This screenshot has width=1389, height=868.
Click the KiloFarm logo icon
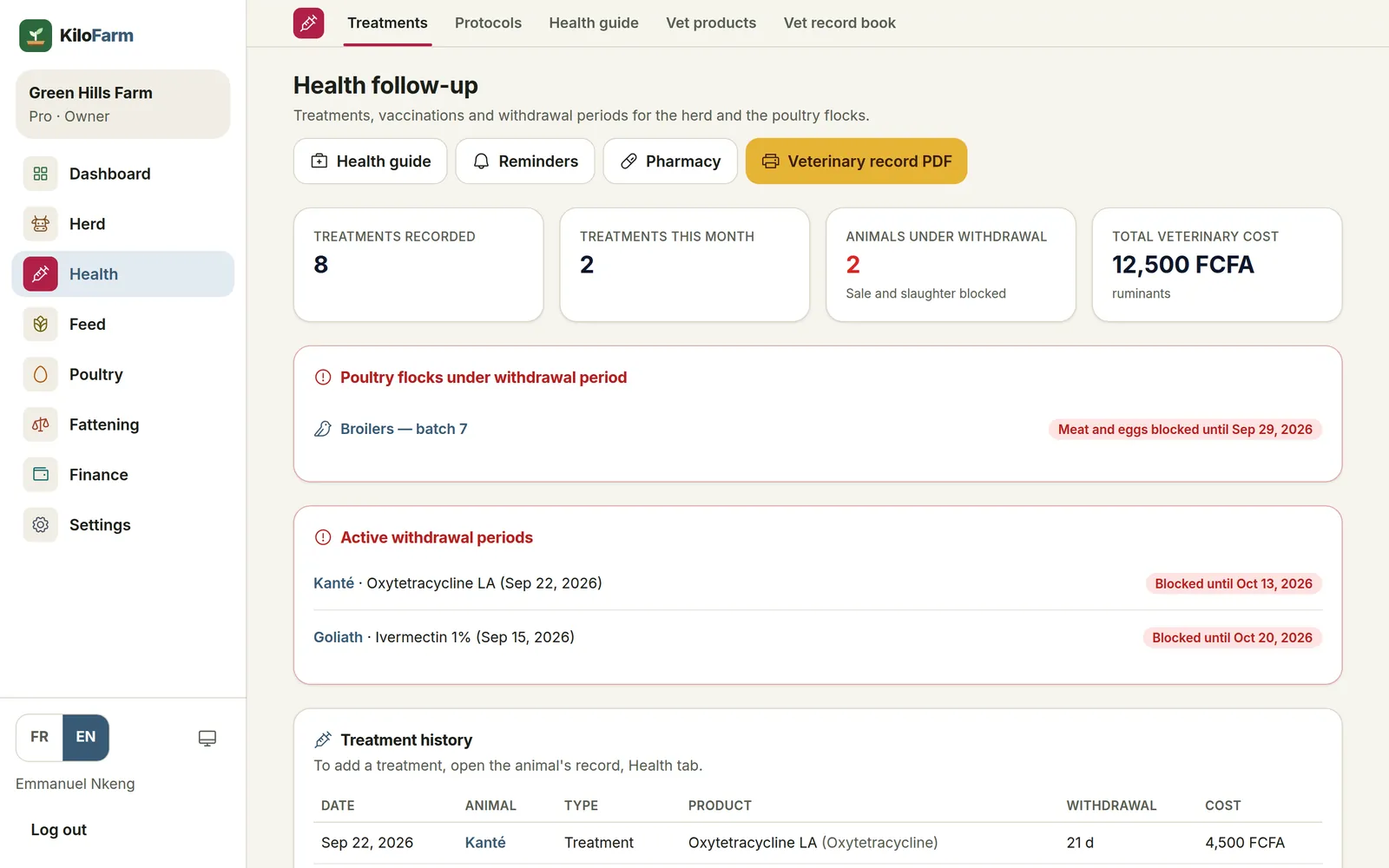click(x=36, y=36)
